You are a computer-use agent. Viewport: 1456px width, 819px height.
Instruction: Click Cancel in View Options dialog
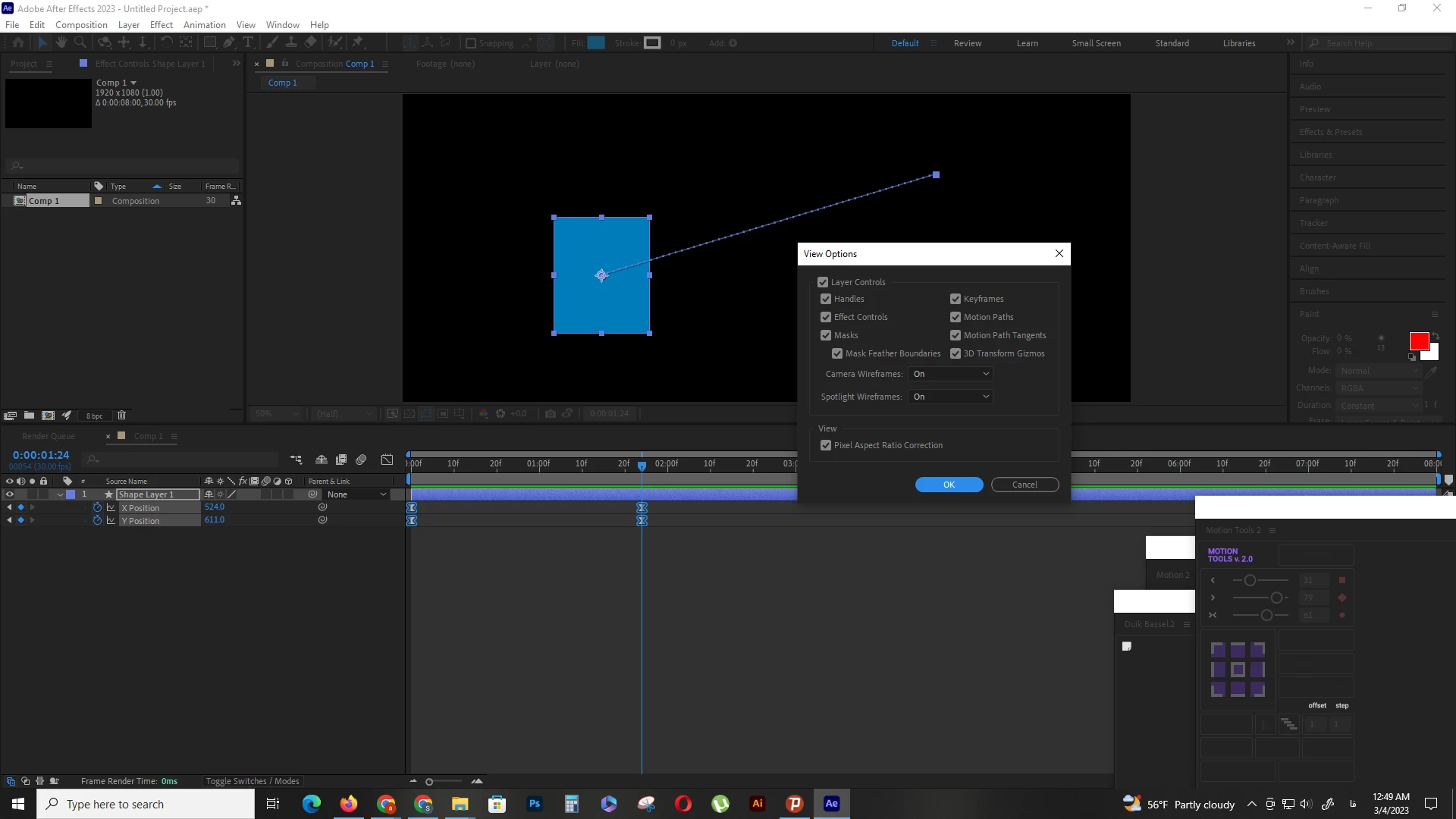[x=1025, y=485]
